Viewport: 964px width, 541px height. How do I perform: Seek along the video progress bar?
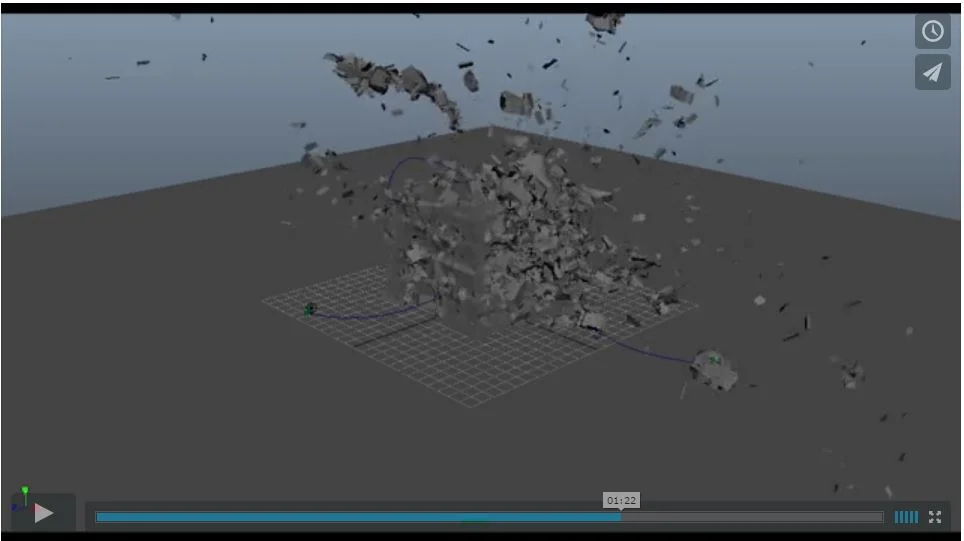[x=489, y=517]
